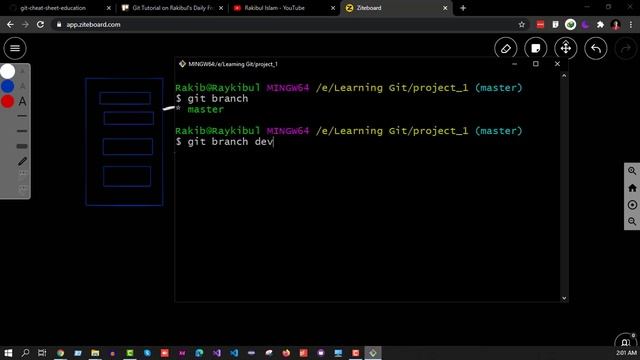Image resolution: width=640 pixels, height=360 pixels.
Task: Close the YouTube tab
Action: click(333, 8)
